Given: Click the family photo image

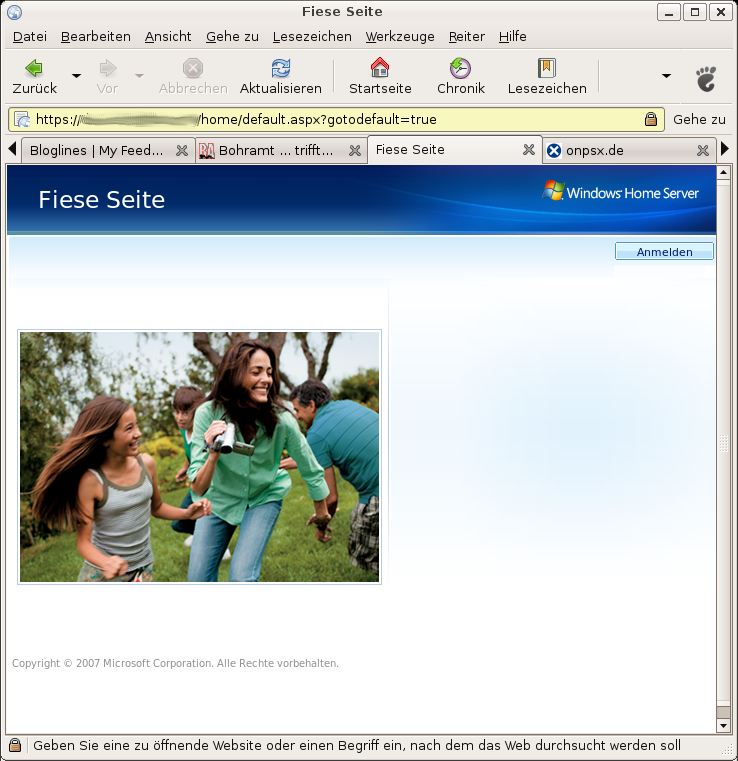Looking at the screenshot, I should [x=199, y=456].
